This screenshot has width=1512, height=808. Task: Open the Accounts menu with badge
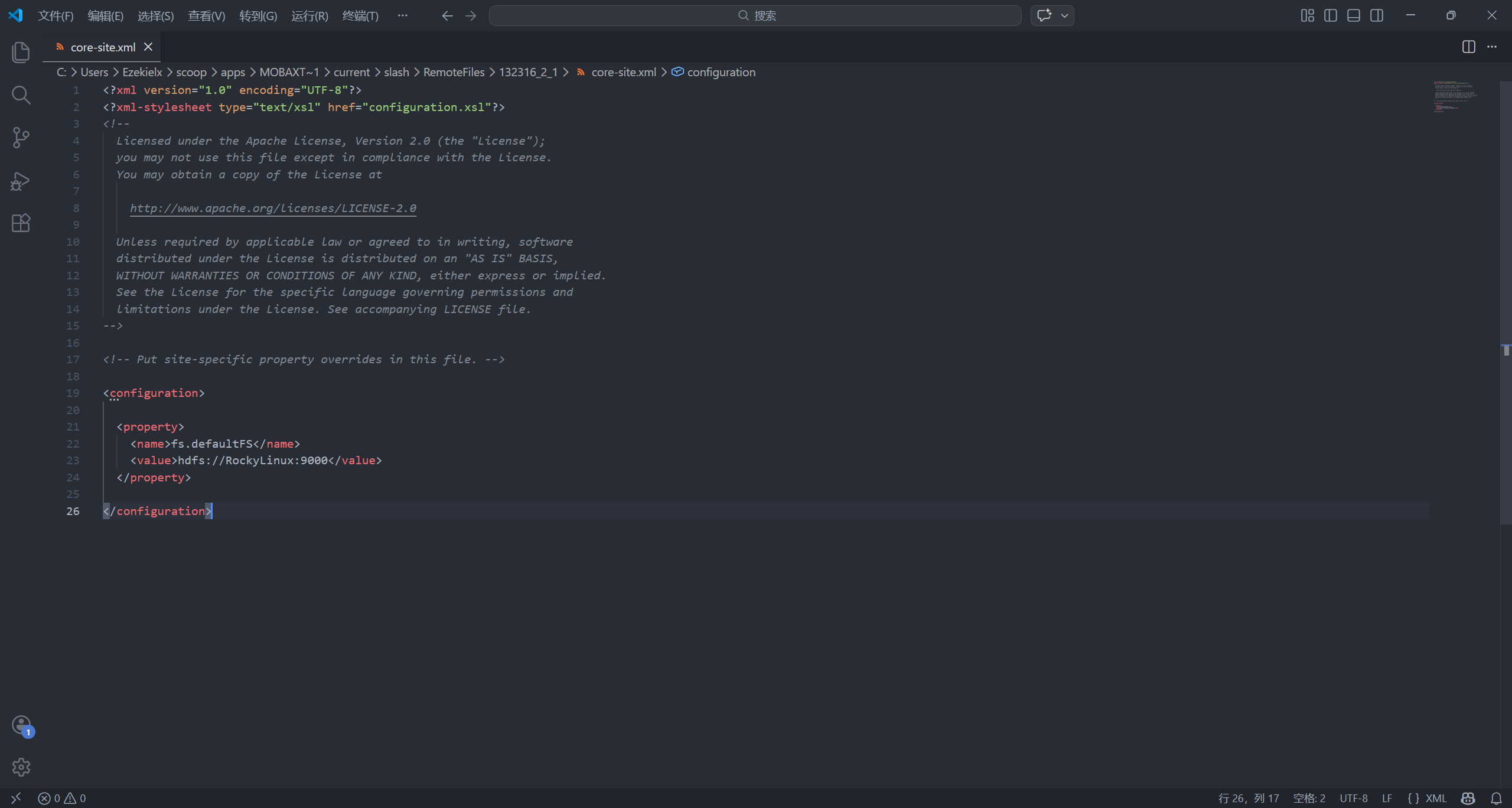22,725
